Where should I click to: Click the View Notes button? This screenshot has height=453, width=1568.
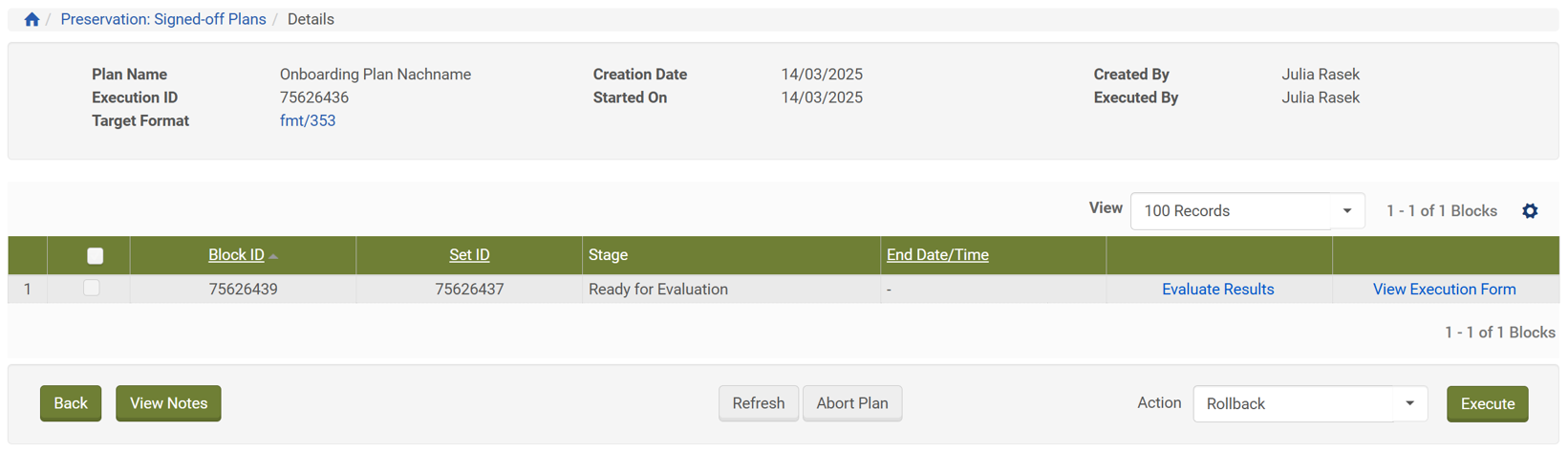tap(168, 403)
